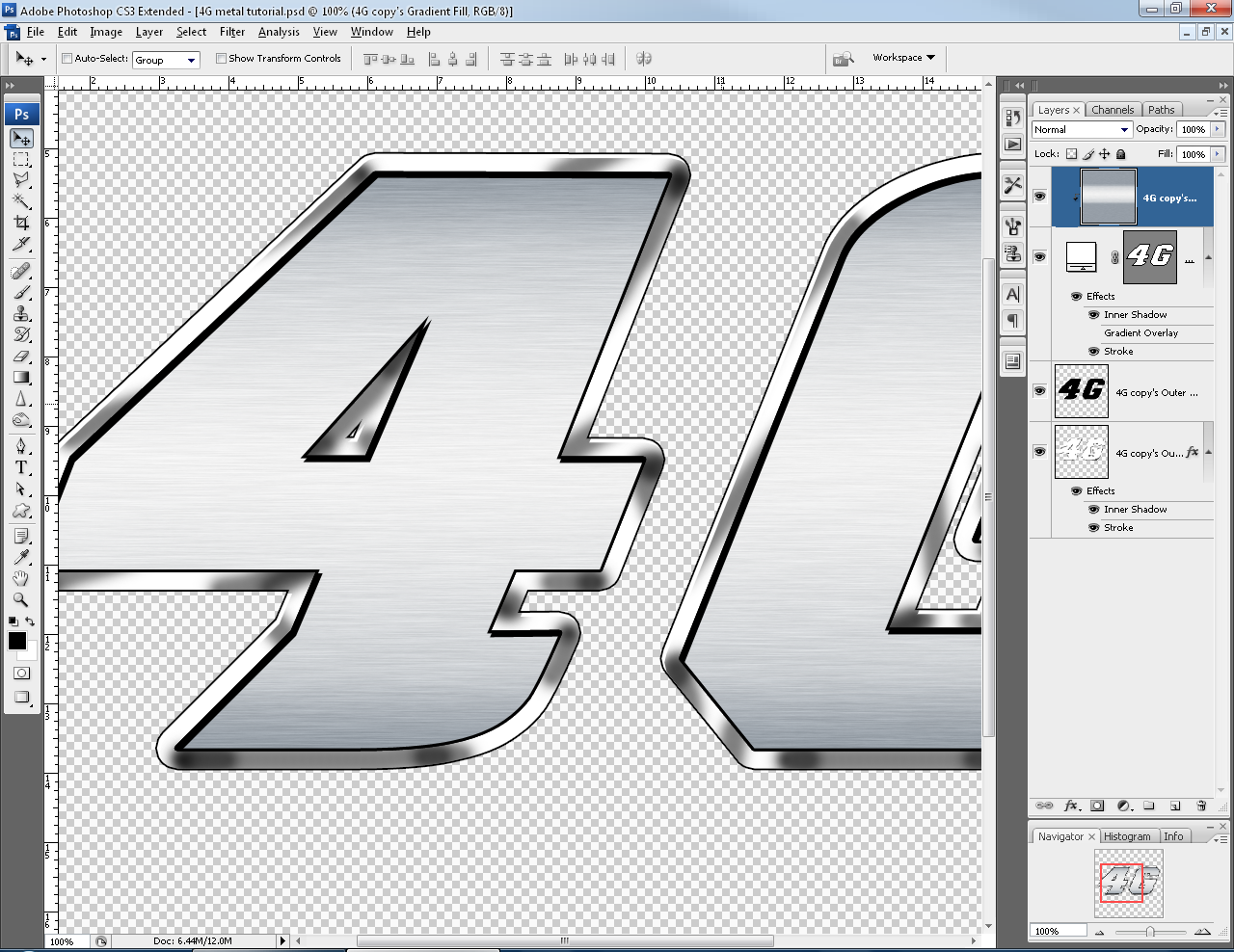Viewport: 1234px width, 952px height.
Task: Activate the Zoom tool in the toolbox
Action: (21, 599)
